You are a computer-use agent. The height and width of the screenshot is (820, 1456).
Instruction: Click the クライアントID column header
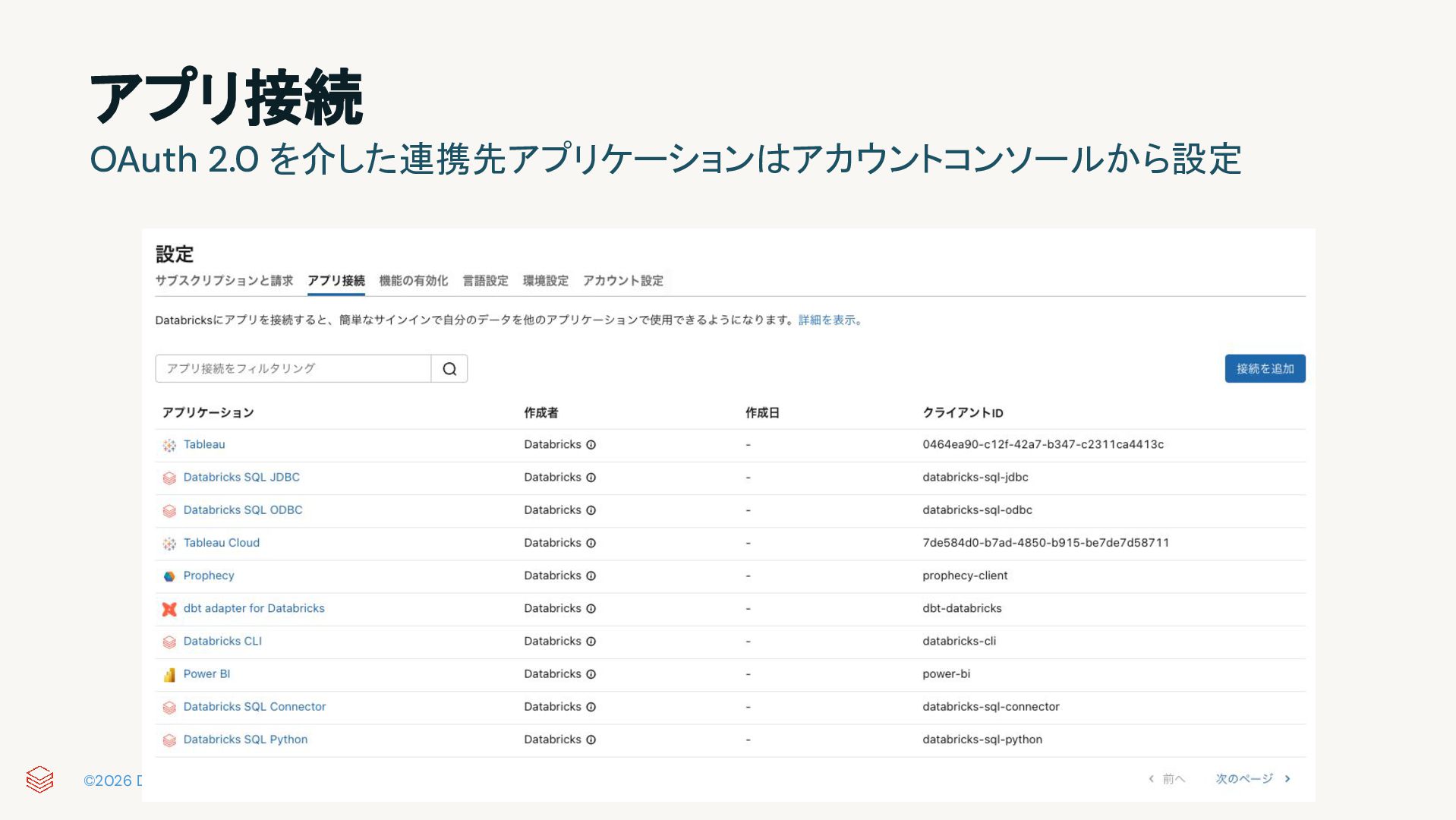click(x=963, y=413)
